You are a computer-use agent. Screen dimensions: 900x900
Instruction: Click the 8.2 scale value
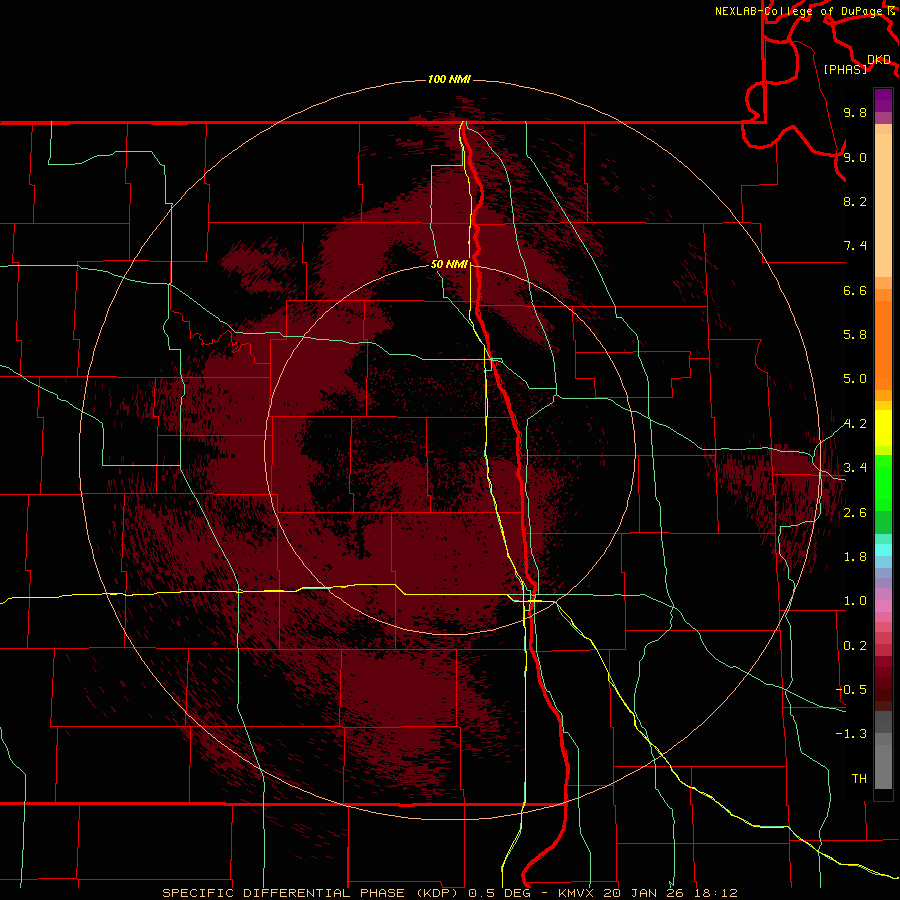point(855,201)
